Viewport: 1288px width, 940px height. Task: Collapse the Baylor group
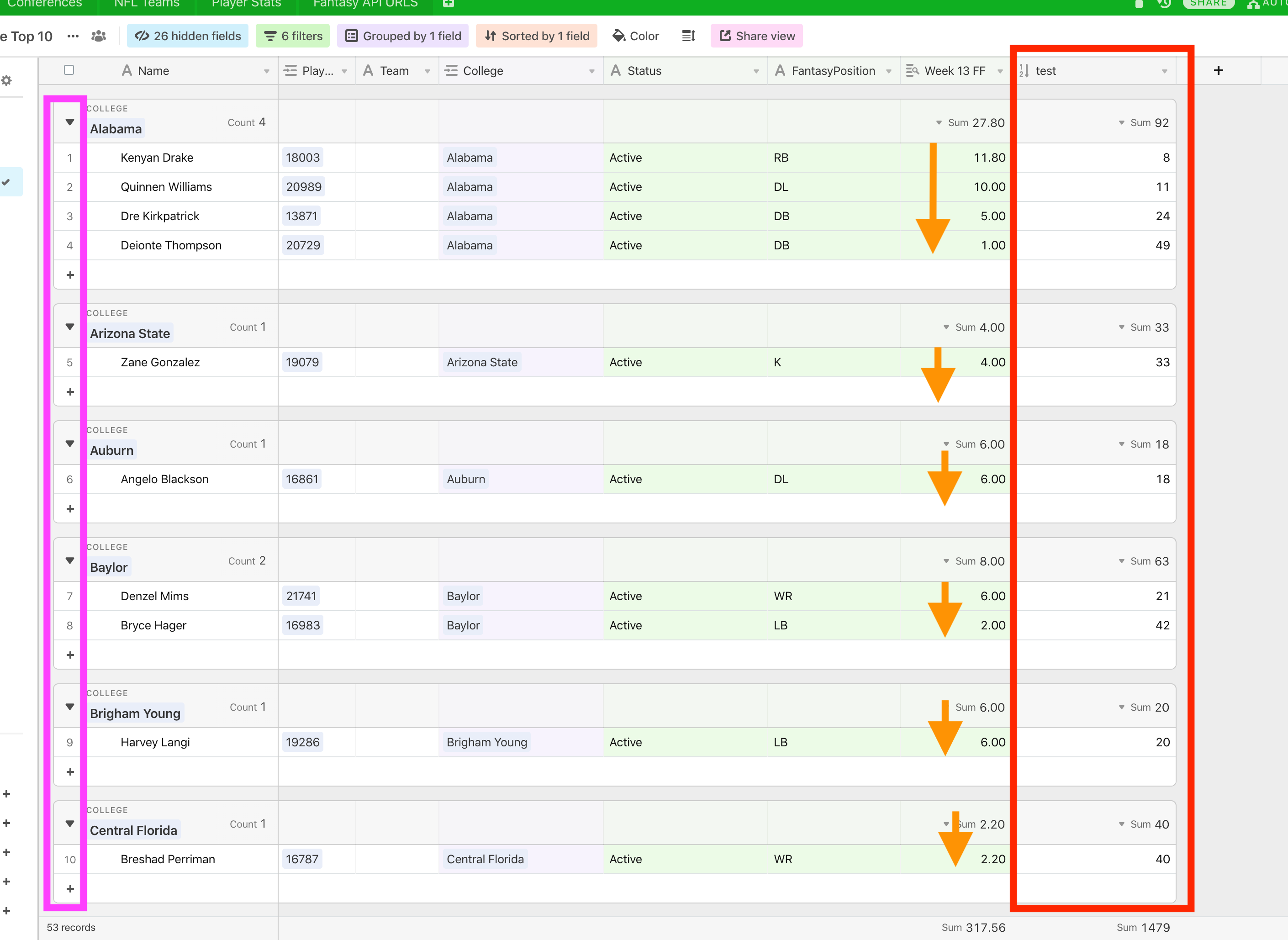tap(69, 560)
